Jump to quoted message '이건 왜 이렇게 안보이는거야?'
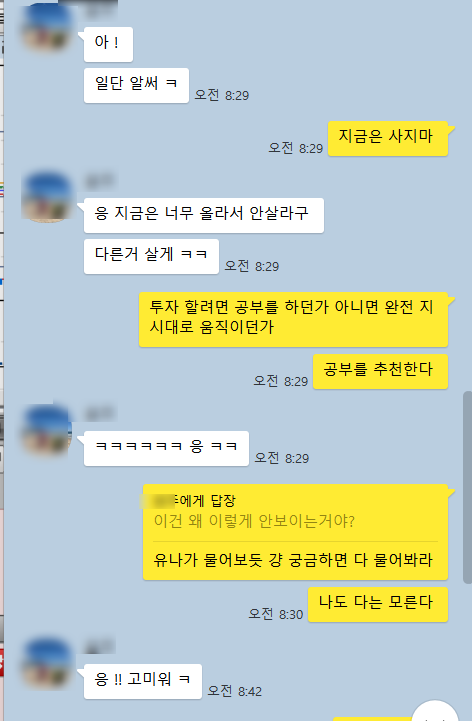 254,521
